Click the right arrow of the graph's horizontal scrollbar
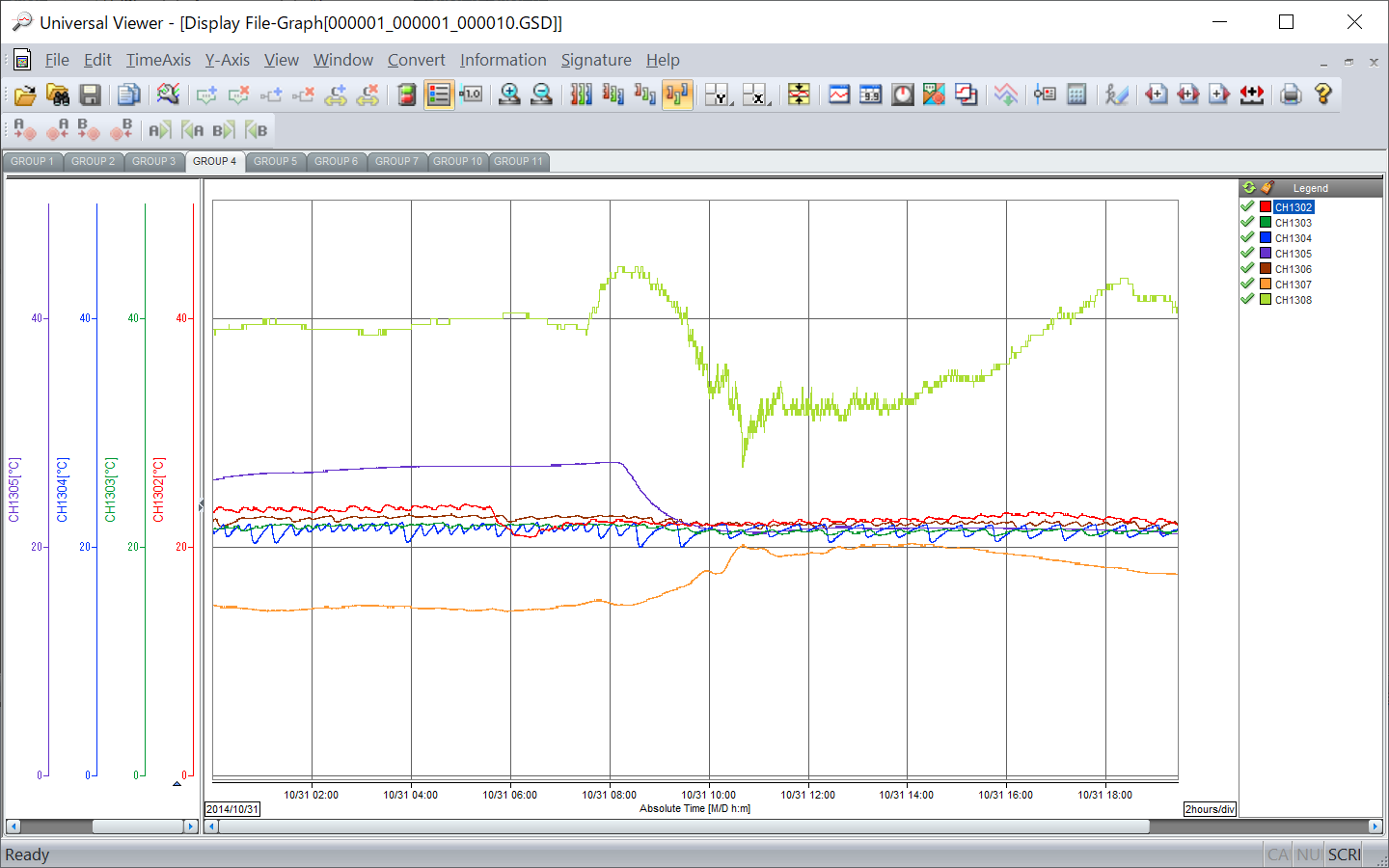1389x868 pixels. click(1375, 827)
